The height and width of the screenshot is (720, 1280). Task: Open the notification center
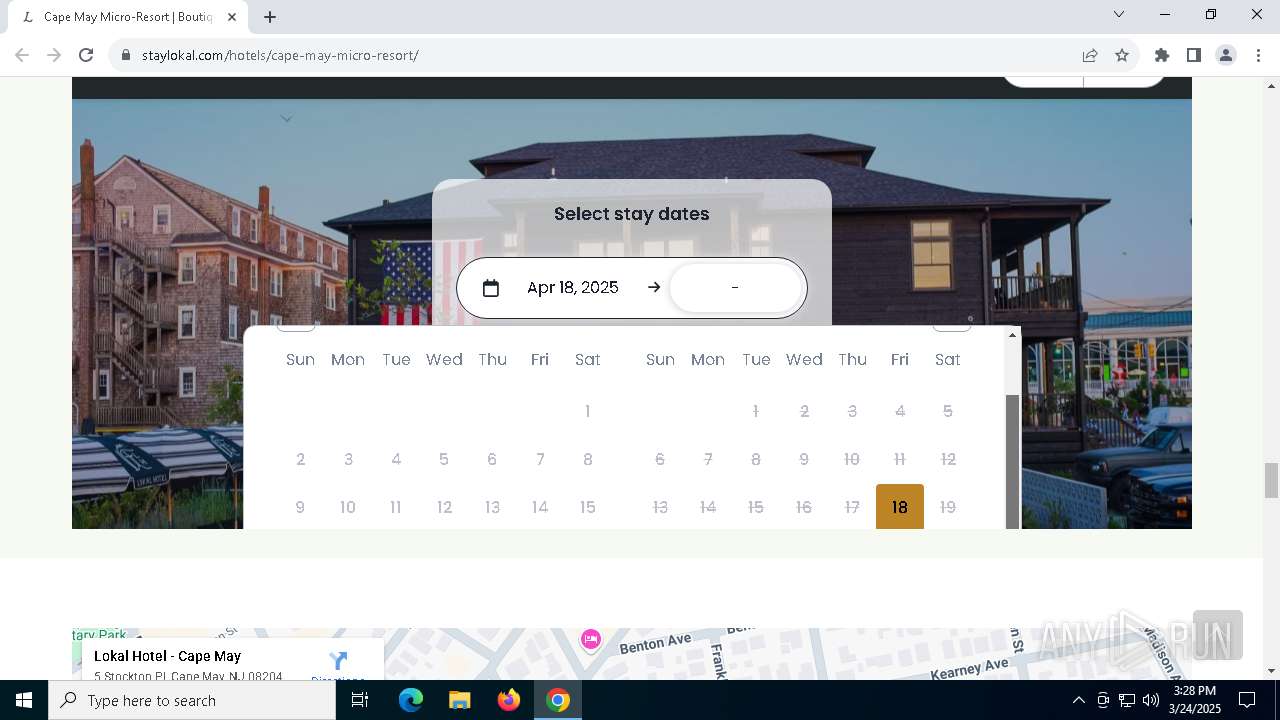pyautogui.click(x=1247, y=700)
